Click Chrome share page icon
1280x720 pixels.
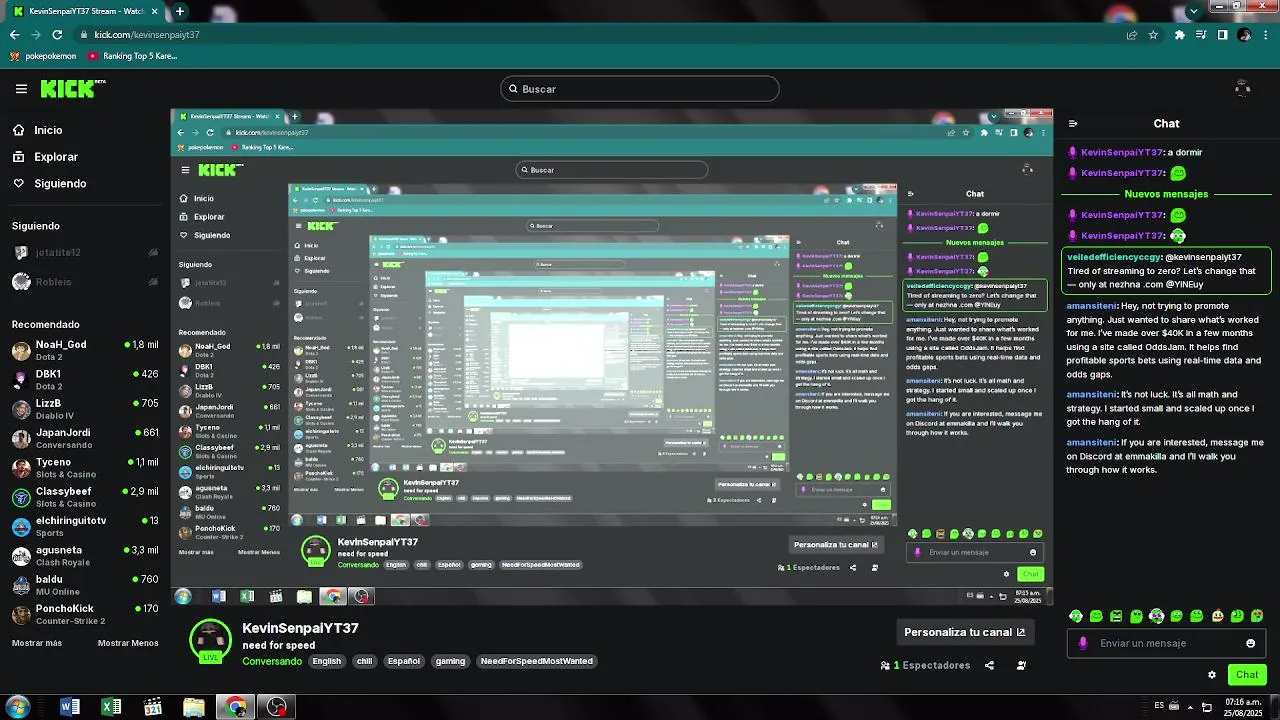click(1131, 34)
